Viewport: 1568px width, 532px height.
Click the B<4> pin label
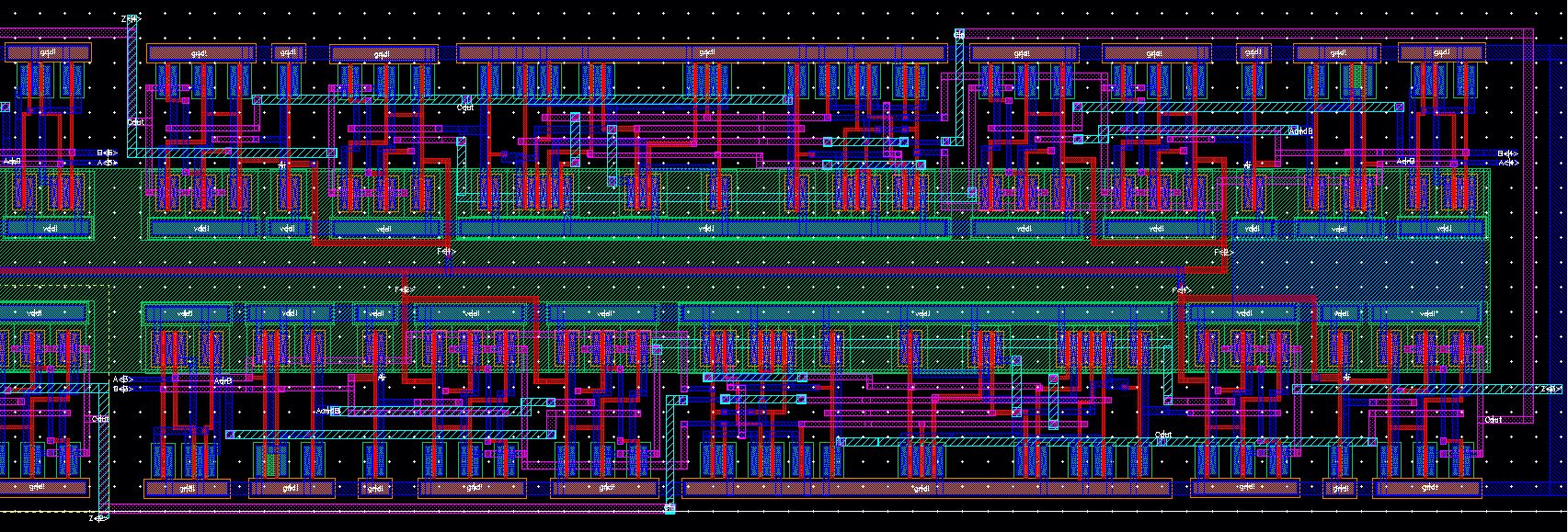click(x=1508, y=153)
